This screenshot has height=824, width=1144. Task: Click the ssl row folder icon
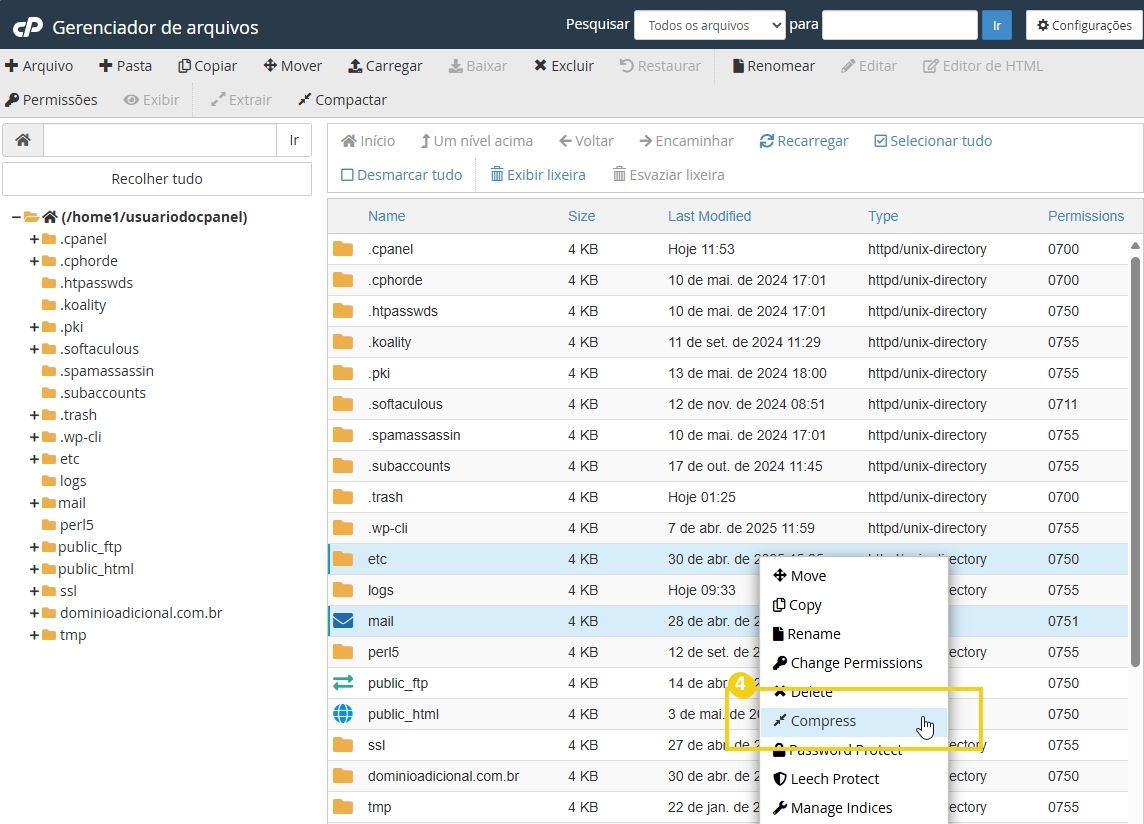(x=343, y=745)
